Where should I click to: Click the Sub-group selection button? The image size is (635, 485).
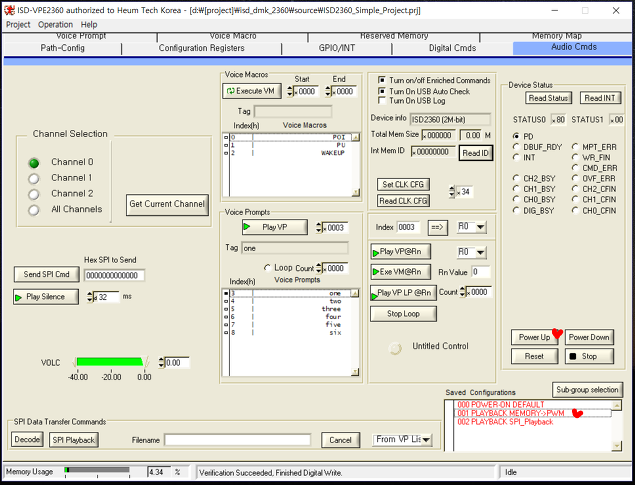587,389
